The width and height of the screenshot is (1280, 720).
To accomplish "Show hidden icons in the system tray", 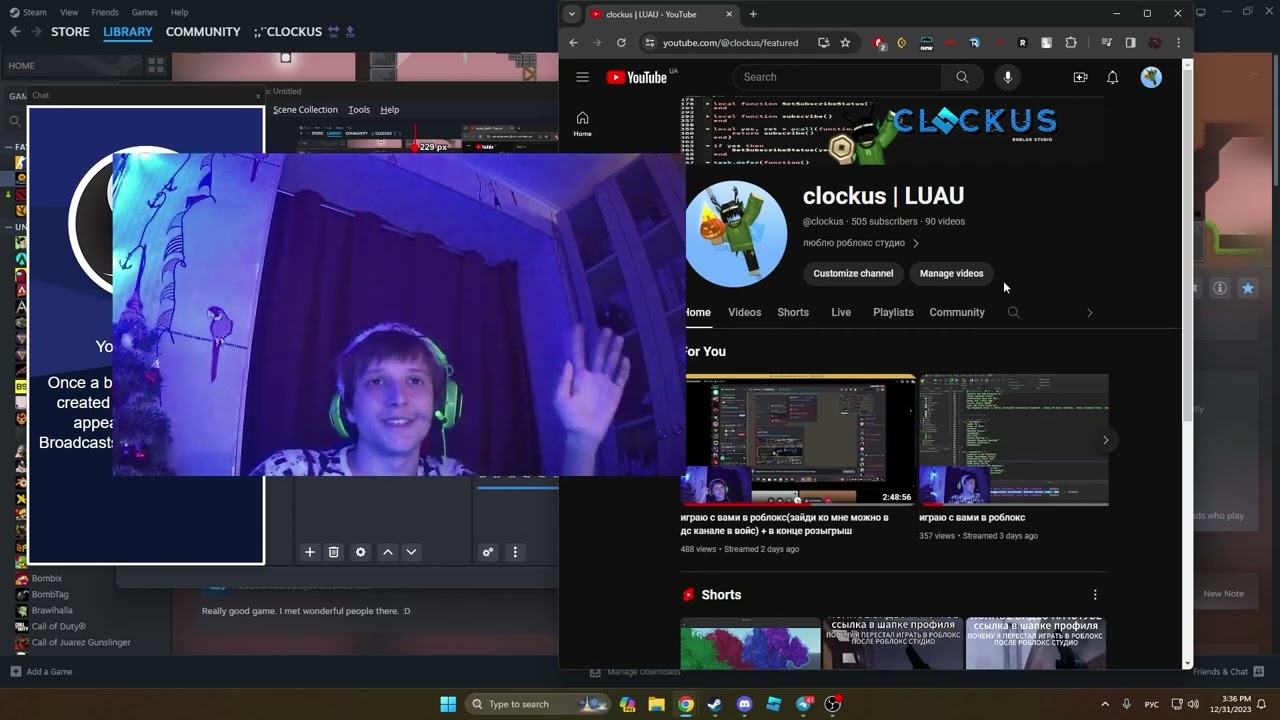I will (1105, 704).
